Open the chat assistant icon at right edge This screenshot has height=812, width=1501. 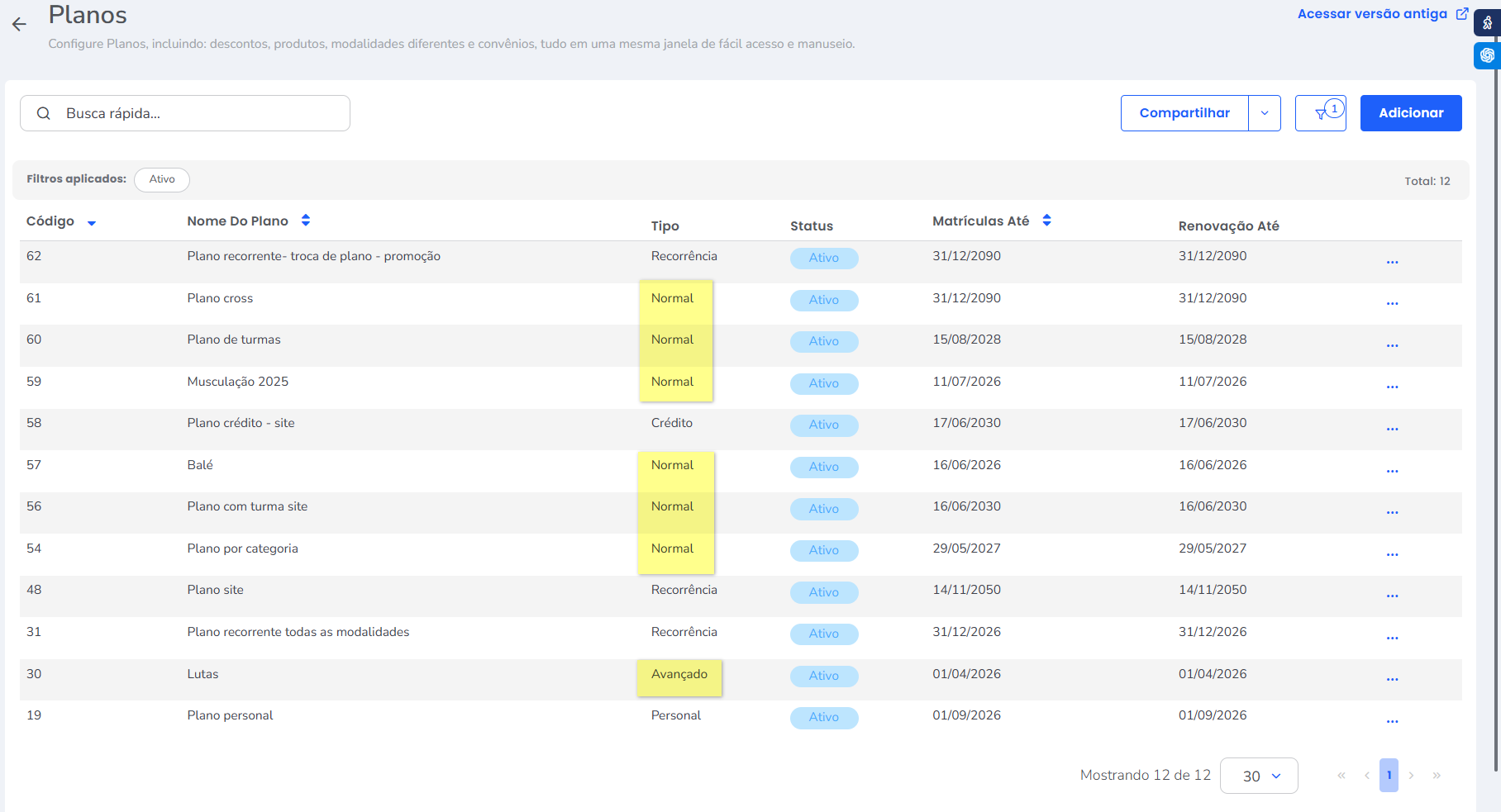click(x=1487, y=55)
